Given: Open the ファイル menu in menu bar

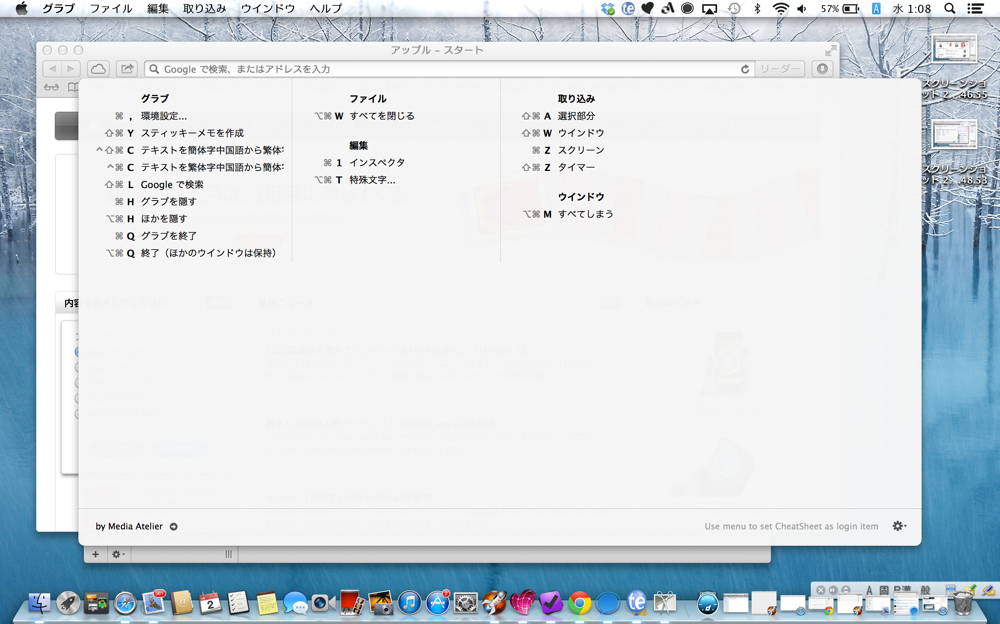Looking at the screenshot, I should (x=110, y=8).
